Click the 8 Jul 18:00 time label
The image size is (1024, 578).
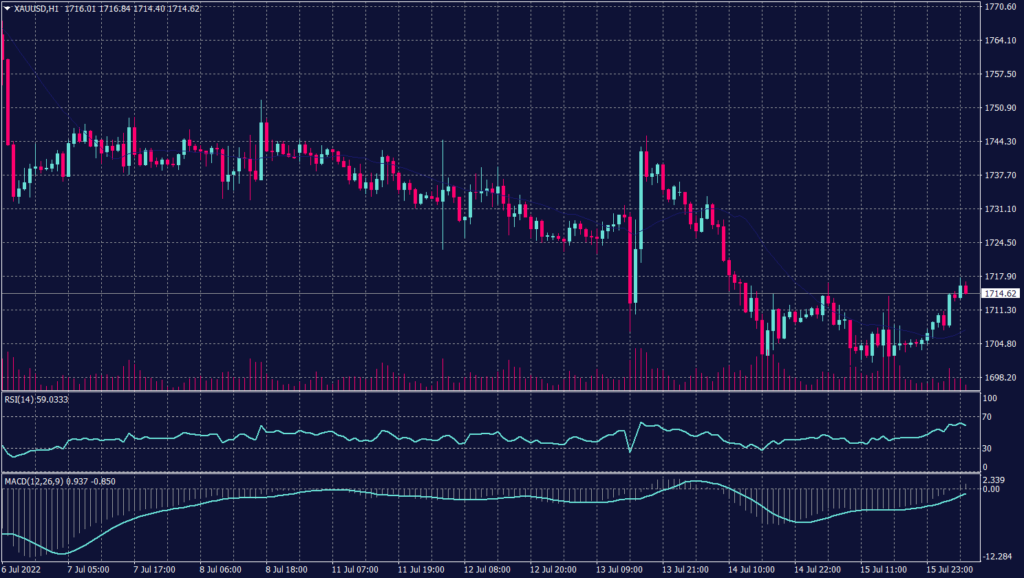click(x=286, y=570)
